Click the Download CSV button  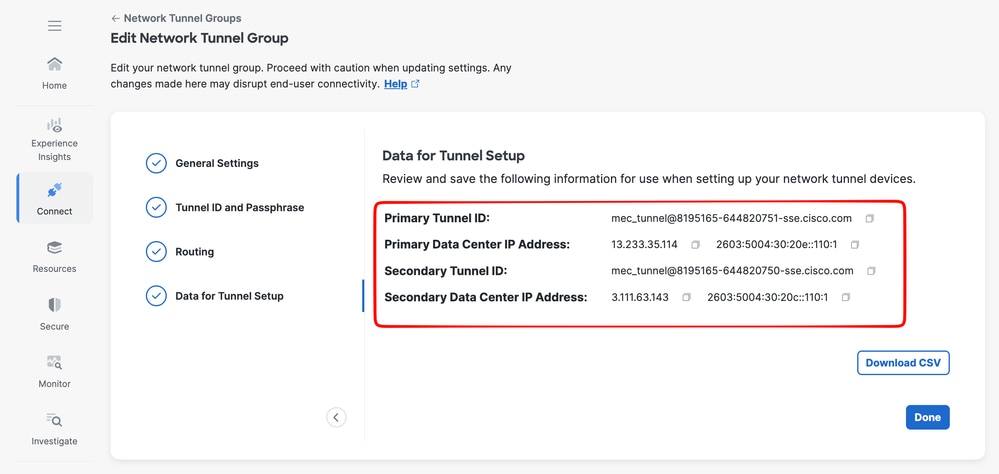click(903, 363)
